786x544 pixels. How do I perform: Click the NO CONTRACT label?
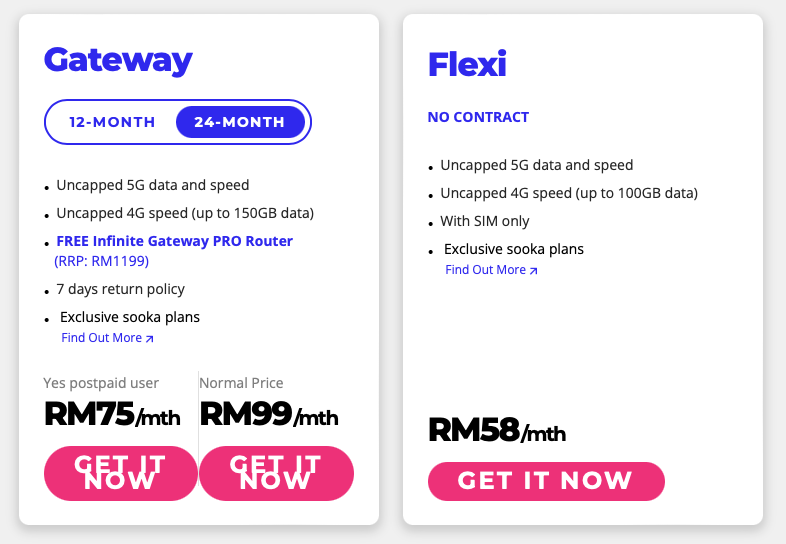[x=478, y=117]
